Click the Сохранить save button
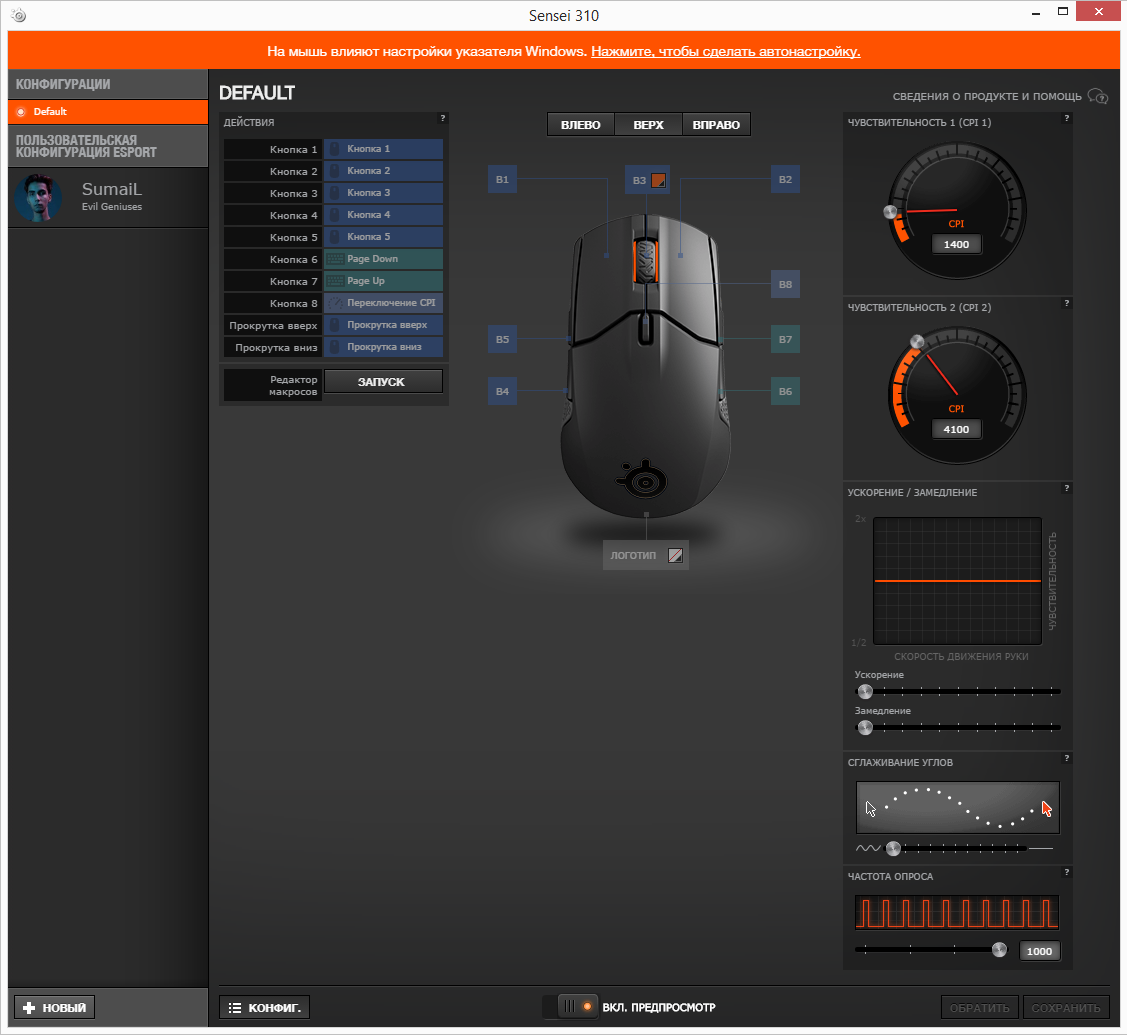 pos(1066,1008)
